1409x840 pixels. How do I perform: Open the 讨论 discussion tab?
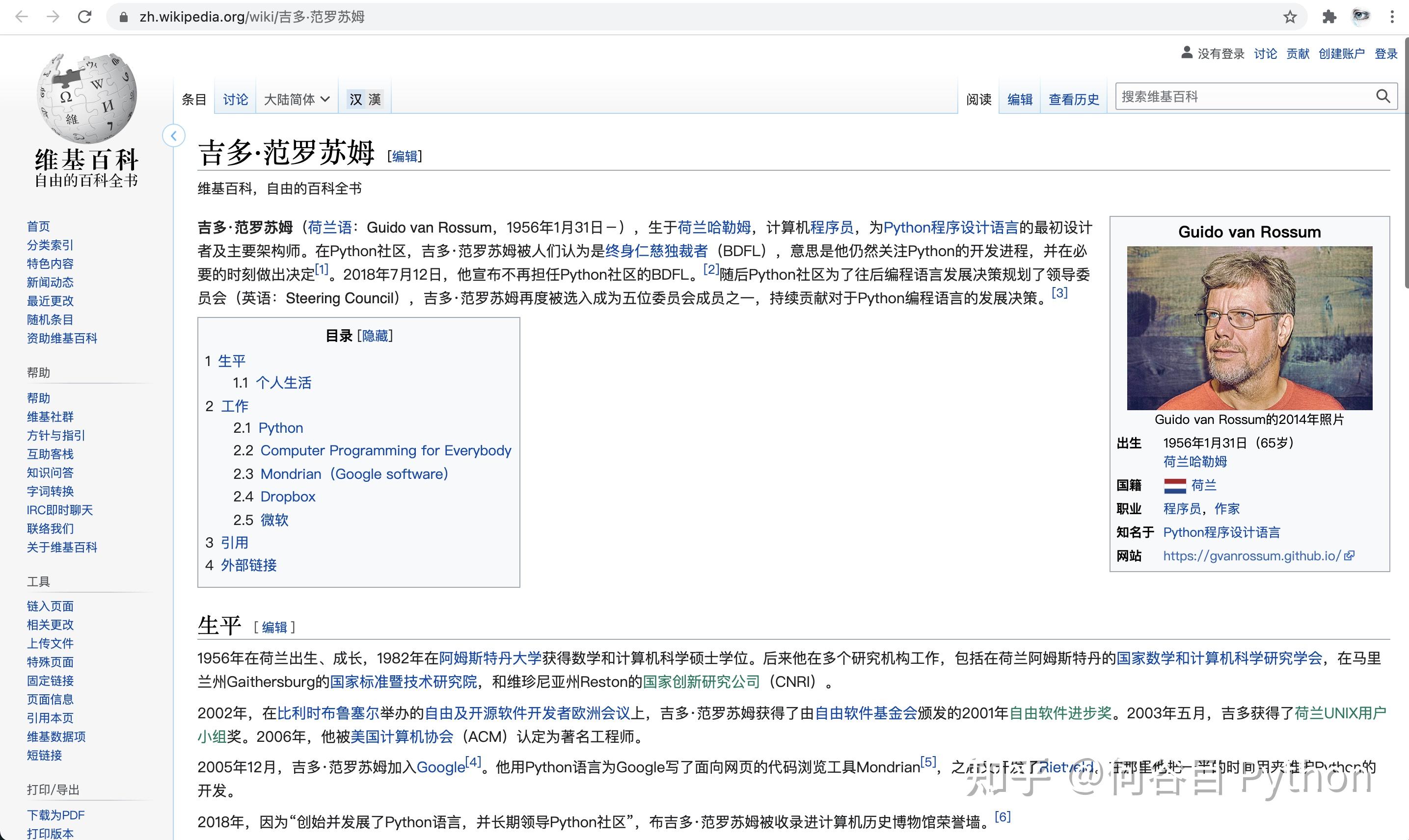[x=235, y=99]
